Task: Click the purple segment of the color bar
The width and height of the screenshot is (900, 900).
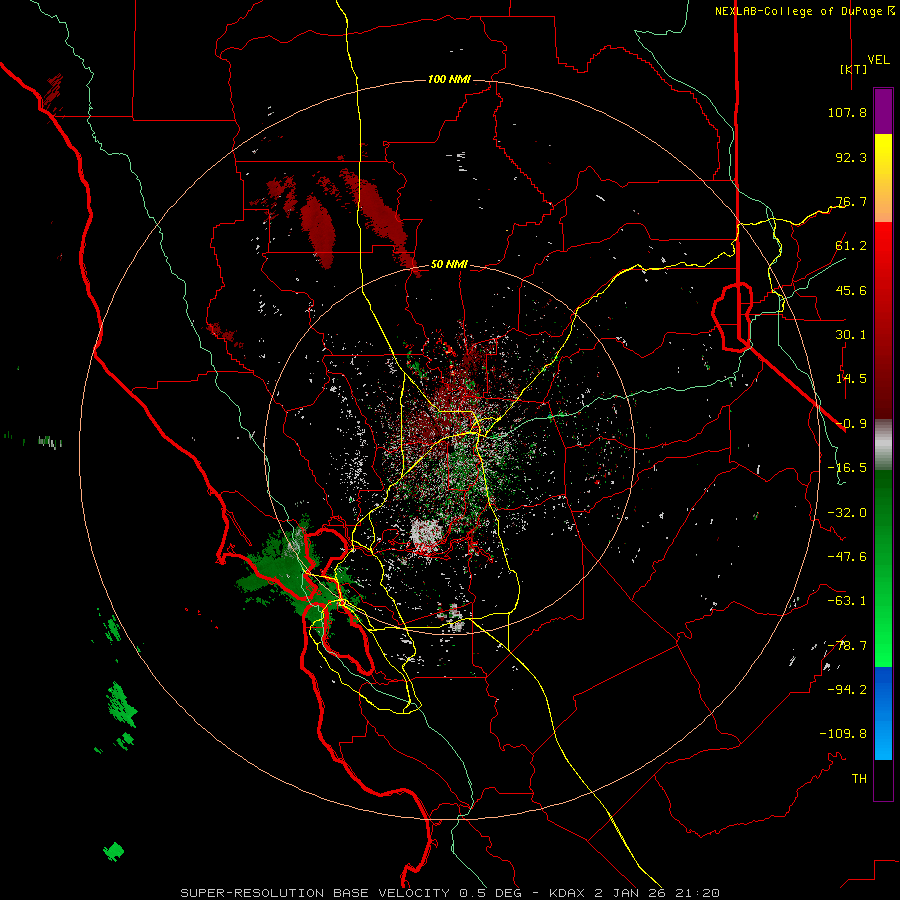Action: (883, 111)
